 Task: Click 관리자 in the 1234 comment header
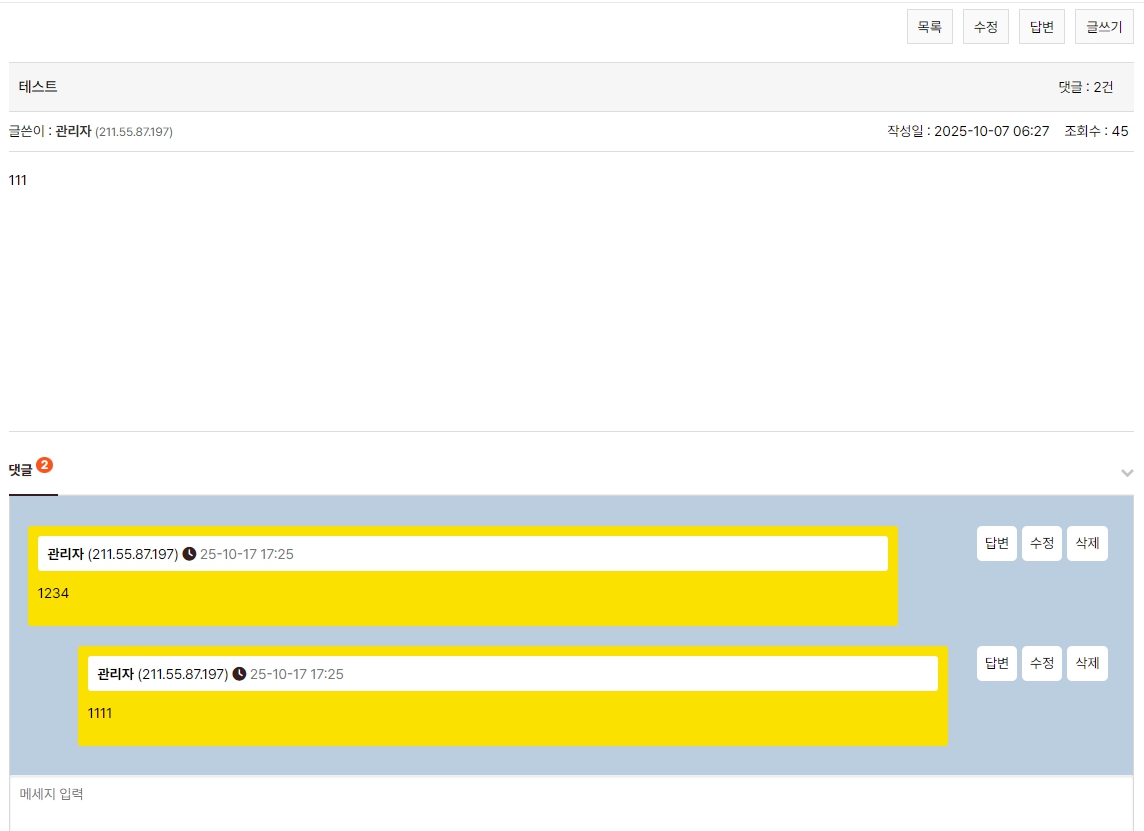coord(65,554)
